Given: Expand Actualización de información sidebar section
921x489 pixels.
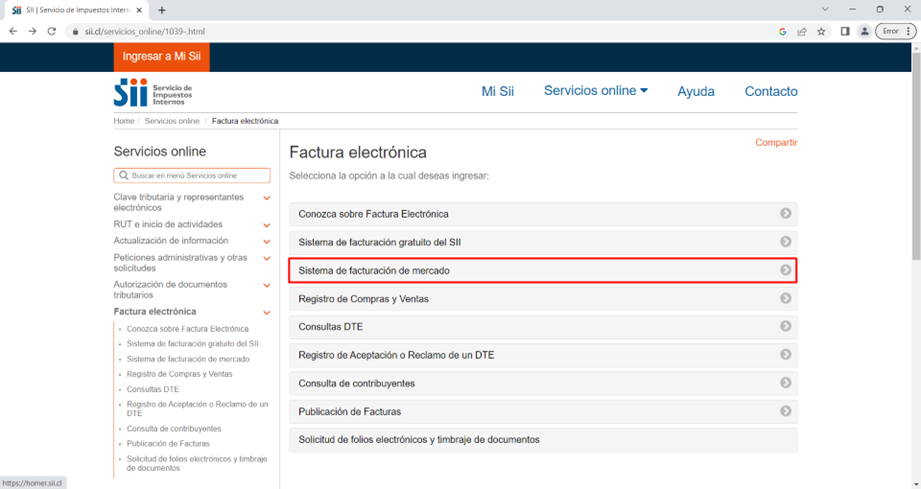Looking at the screenshot, I should coord(266,241).
